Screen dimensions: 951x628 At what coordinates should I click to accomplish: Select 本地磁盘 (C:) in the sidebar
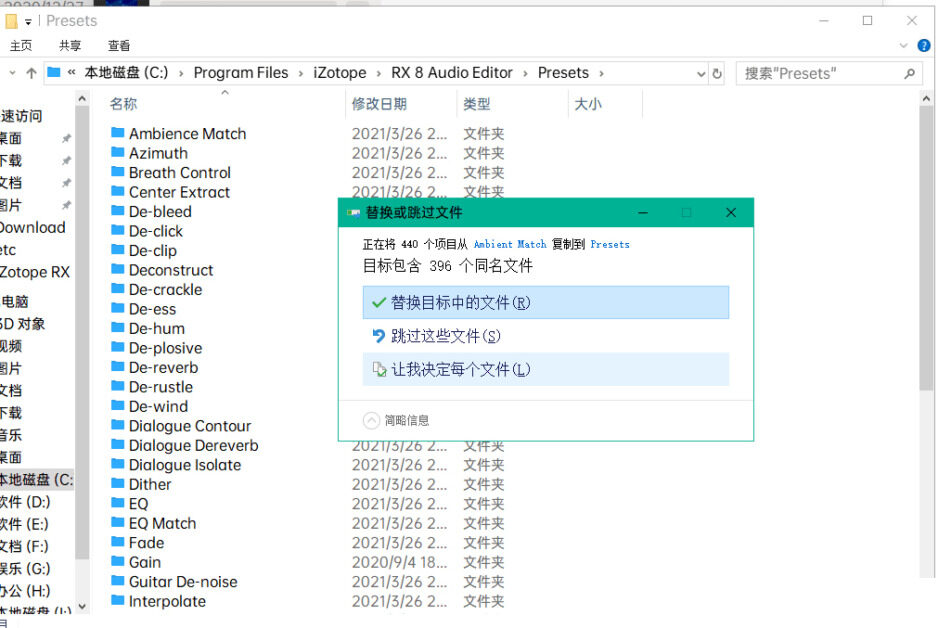tap(36, 479)
